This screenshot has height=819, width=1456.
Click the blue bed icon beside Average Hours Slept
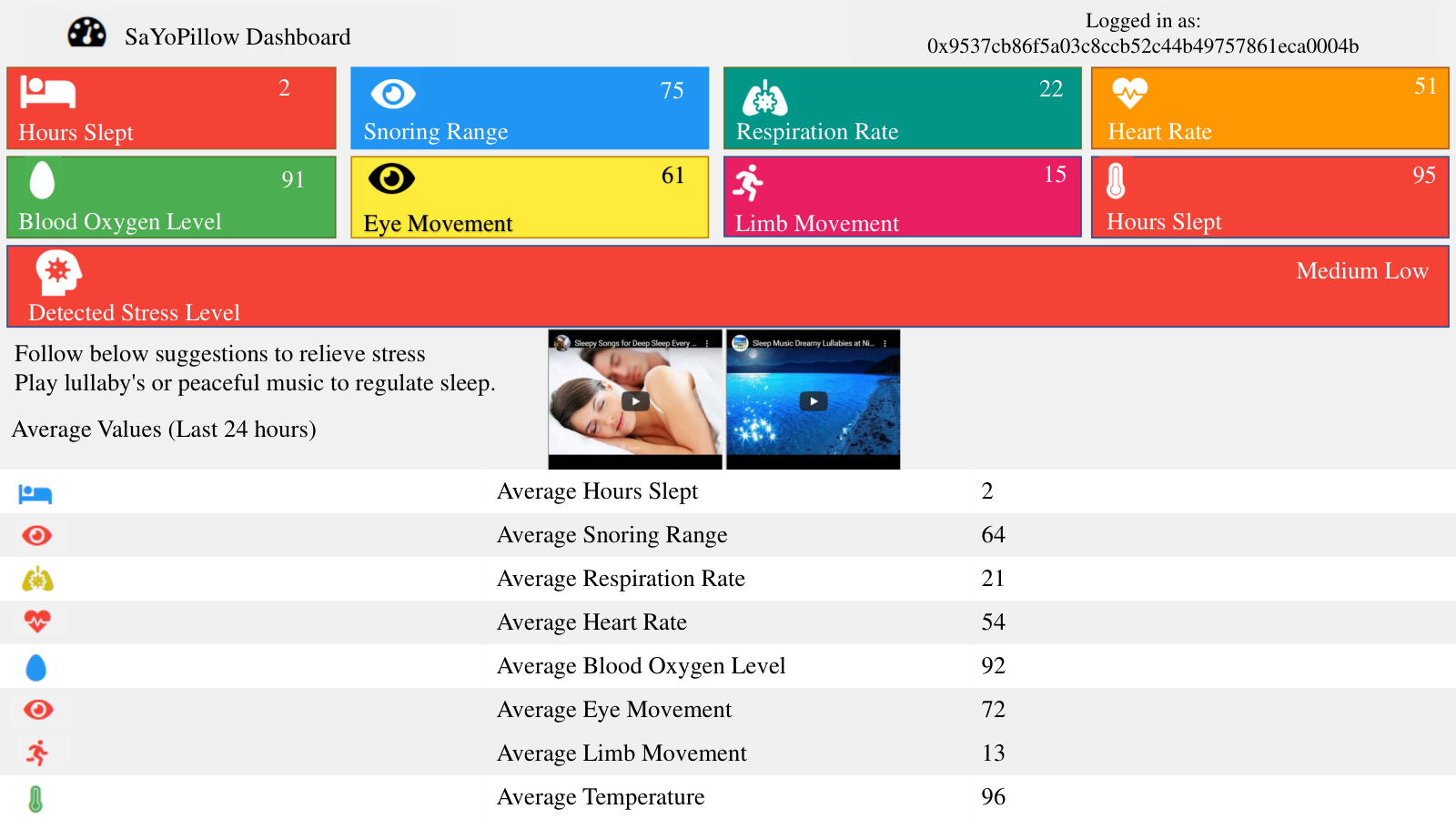coord(35,494)
